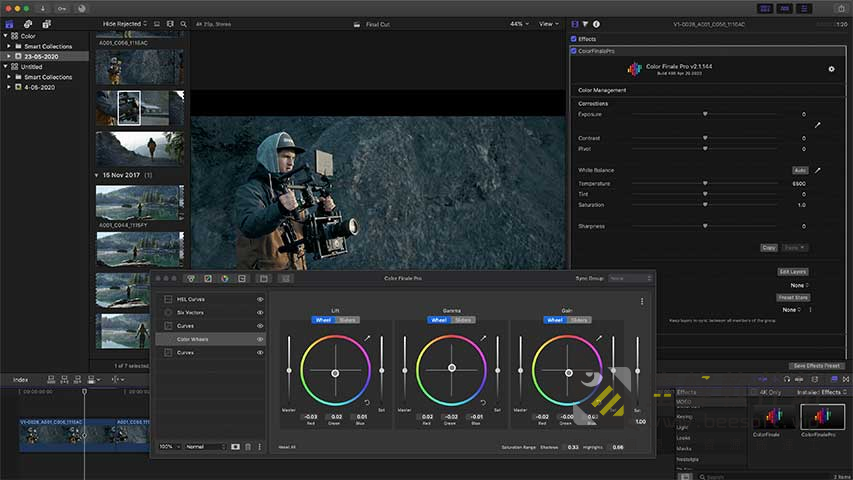
Task: Open the color inspector triangle icon
Action: pyautogui.click(x=585, y=24)
